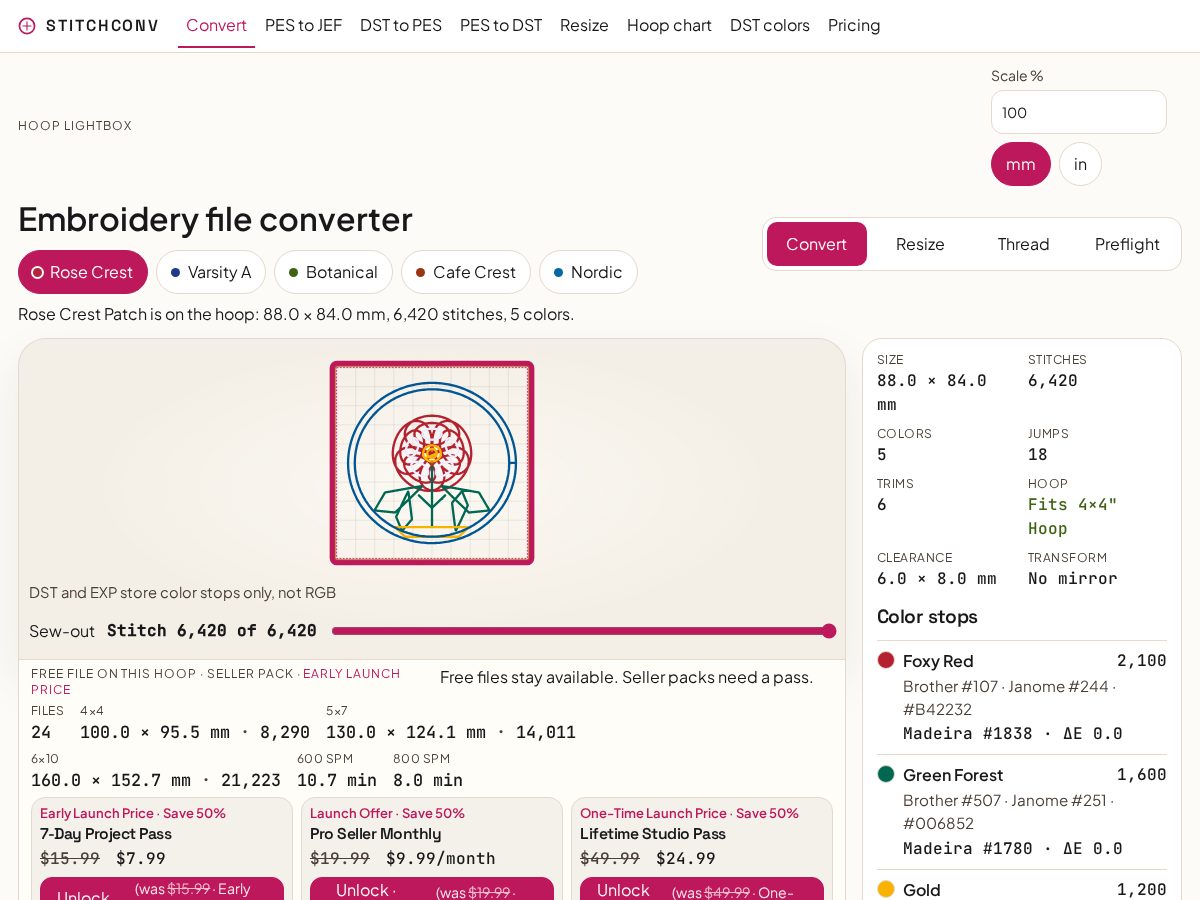Open the PES to DST link
The width and height of the screenshot is (1200, 900).
[x=501, y=25]
